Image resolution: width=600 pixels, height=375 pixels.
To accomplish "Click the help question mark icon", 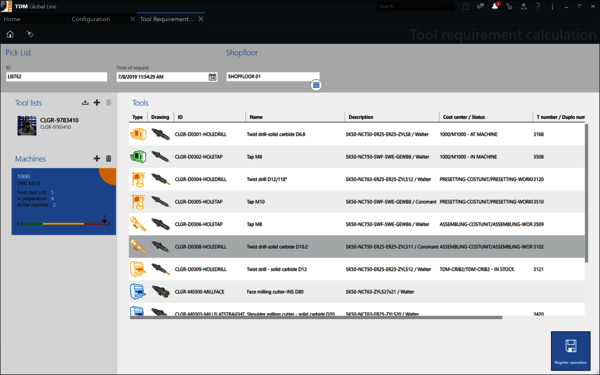I will [538, 6].
